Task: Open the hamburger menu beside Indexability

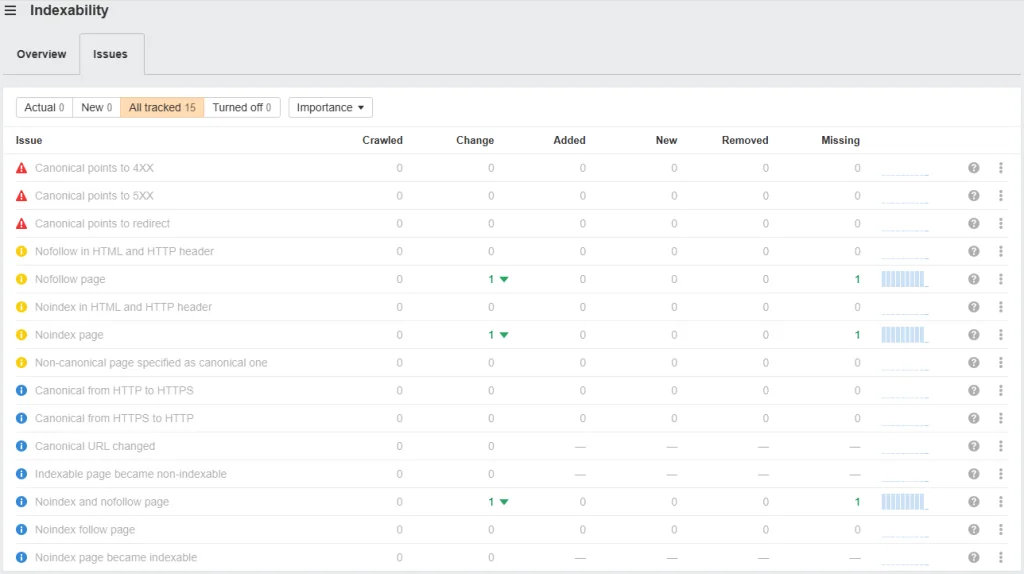Action: [11, 11]
